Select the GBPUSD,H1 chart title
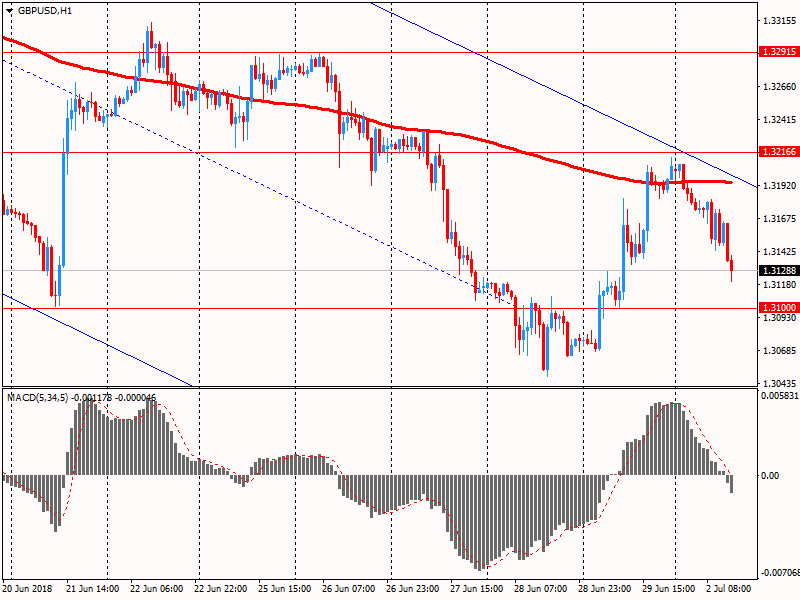Screen dimensions: 800x600 45,11
